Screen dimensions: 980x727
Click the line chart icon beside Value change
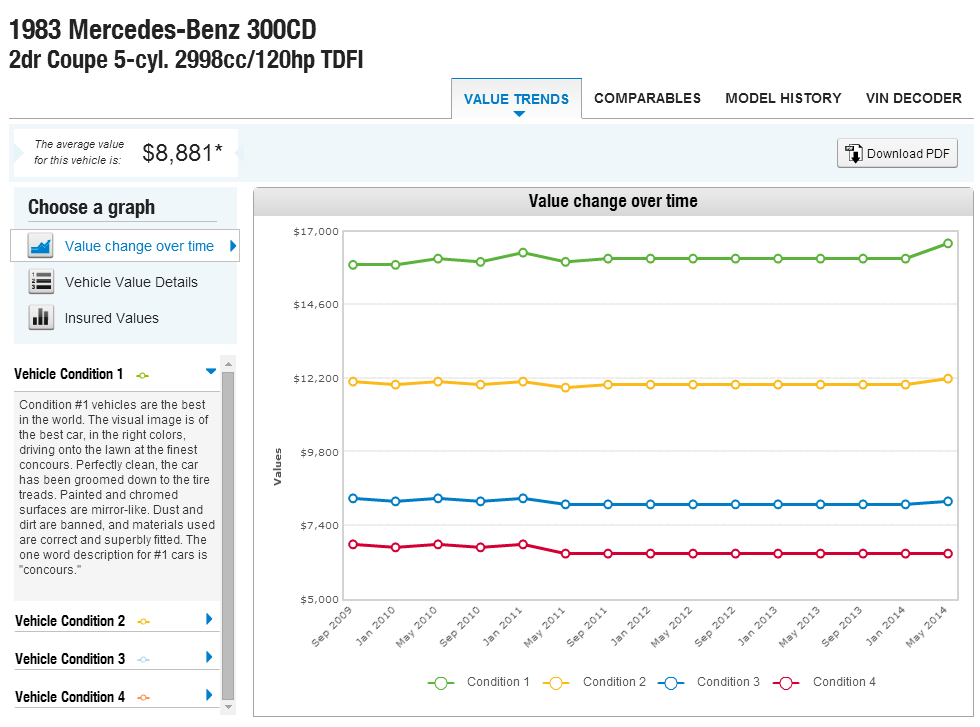pyautogui.click(x=40, y=246)
